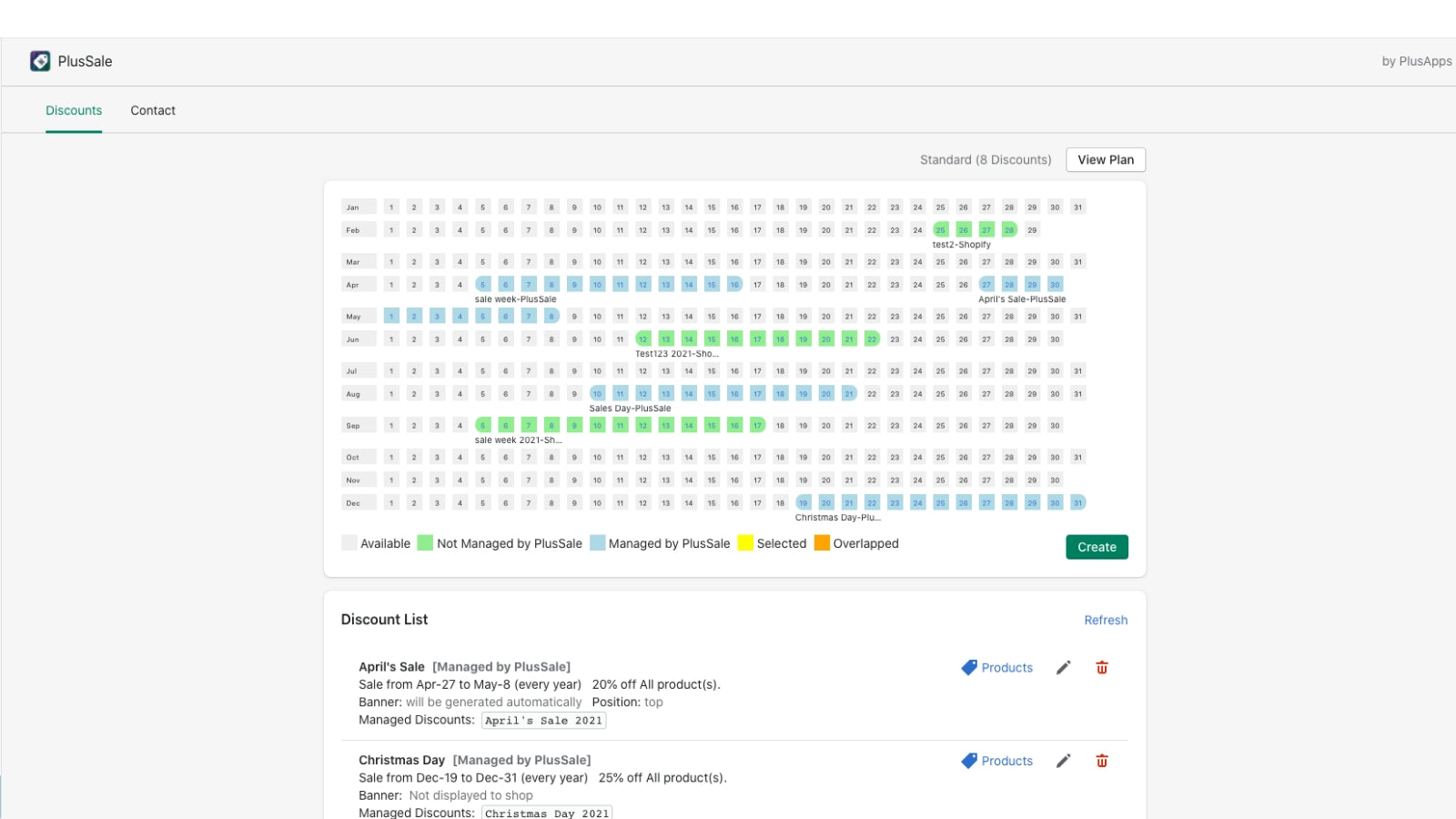Click the tag icon for April's Sale products
Viewport: 1456px width, 819px height.
pyautogui.click(x=969, y=668)
